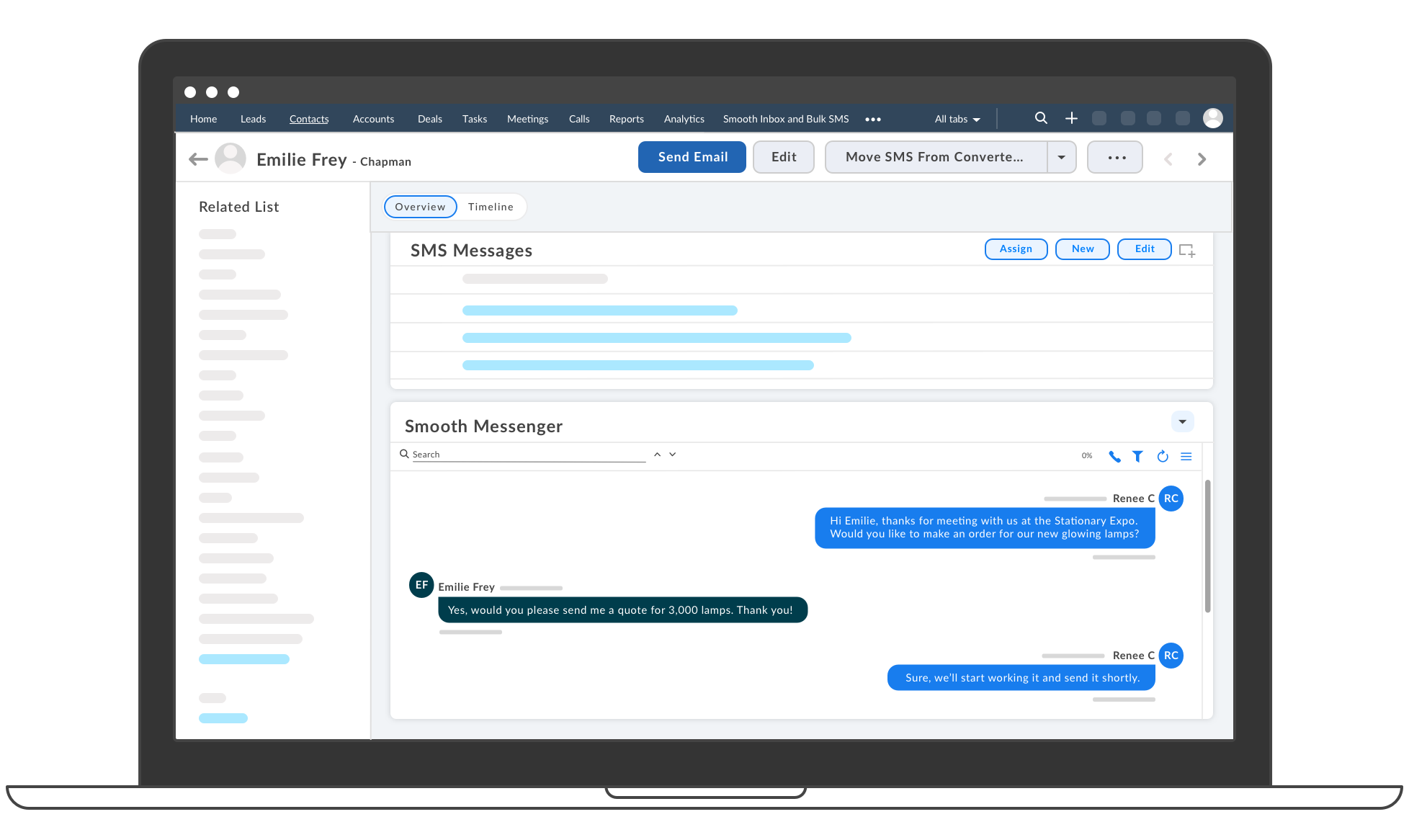
Task: Open the Reports tab
Action: pyautogui.click(x=627, y=119)
